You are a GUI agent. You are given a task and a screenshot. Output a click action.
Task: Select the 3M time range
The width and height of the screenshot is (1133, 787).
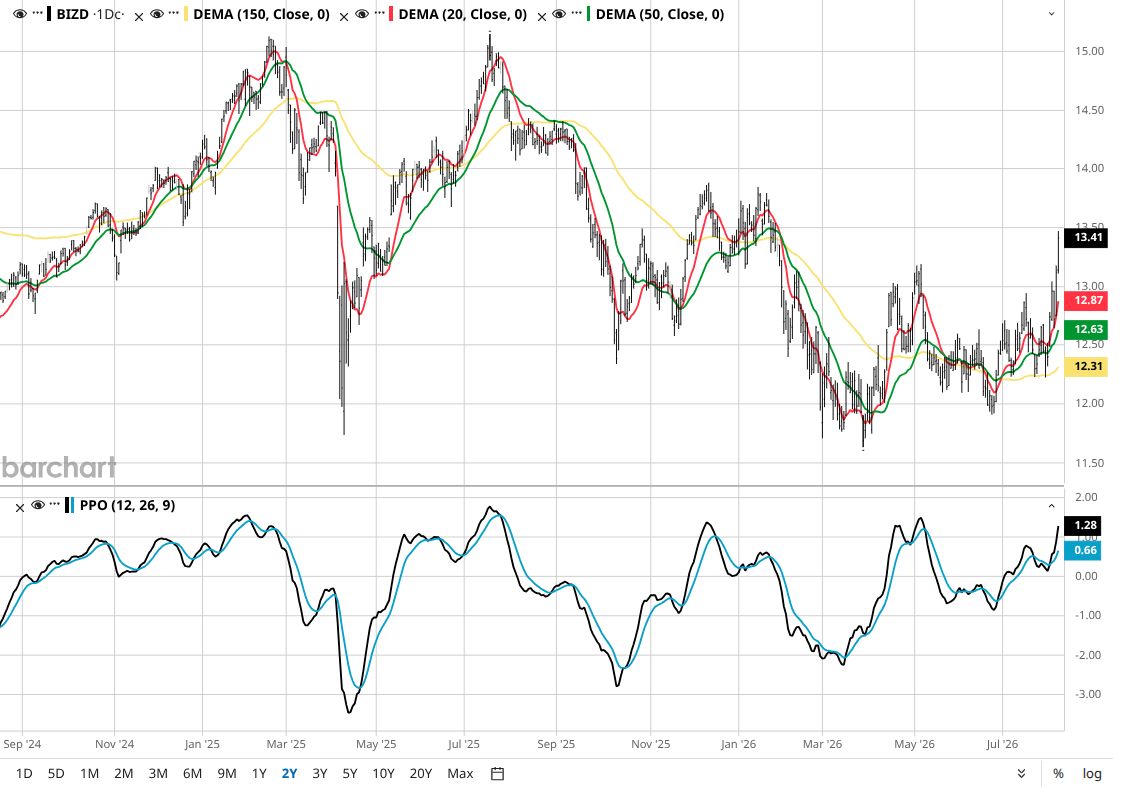[158, 773]
